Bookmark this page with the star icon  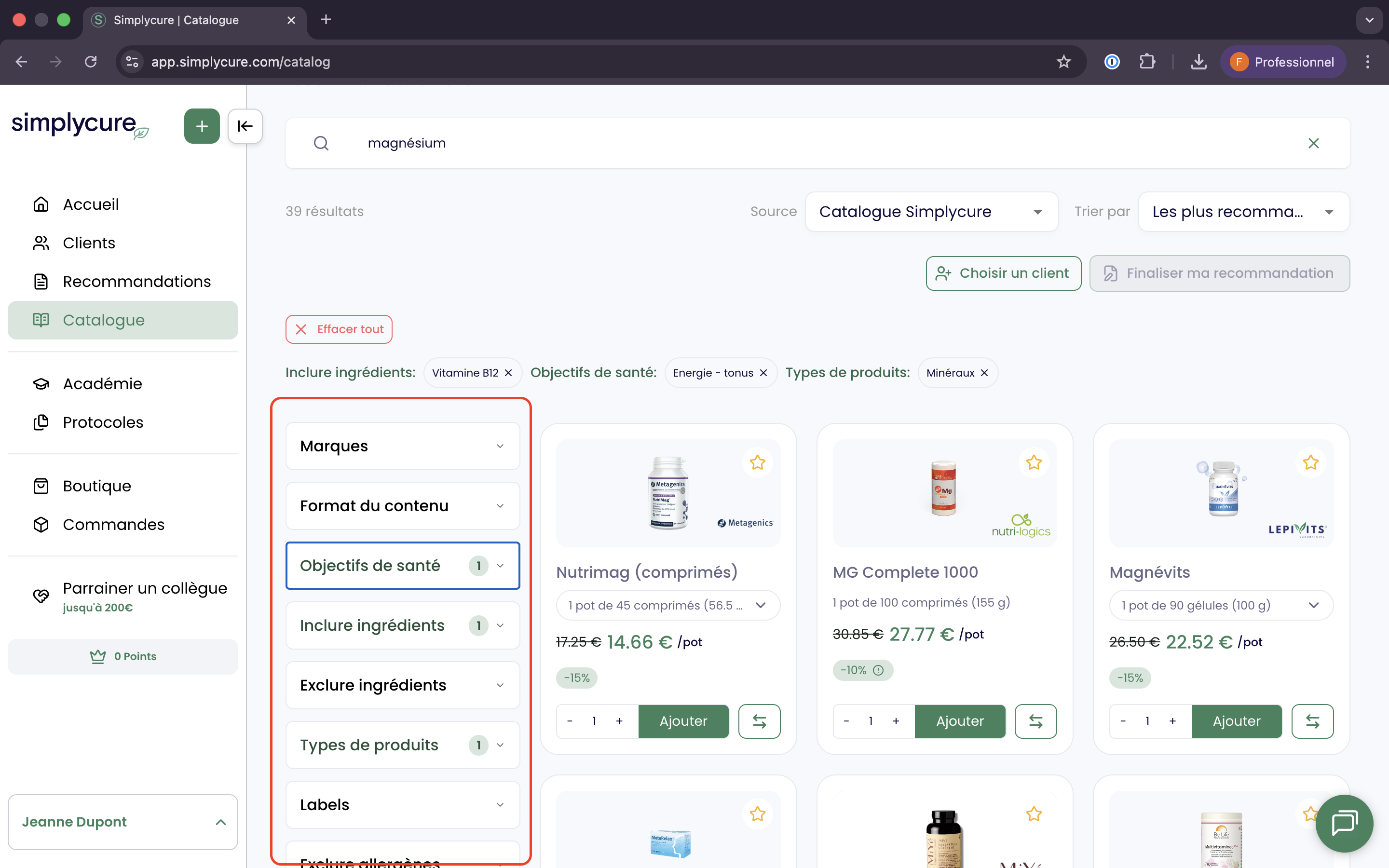point(1063,62)
